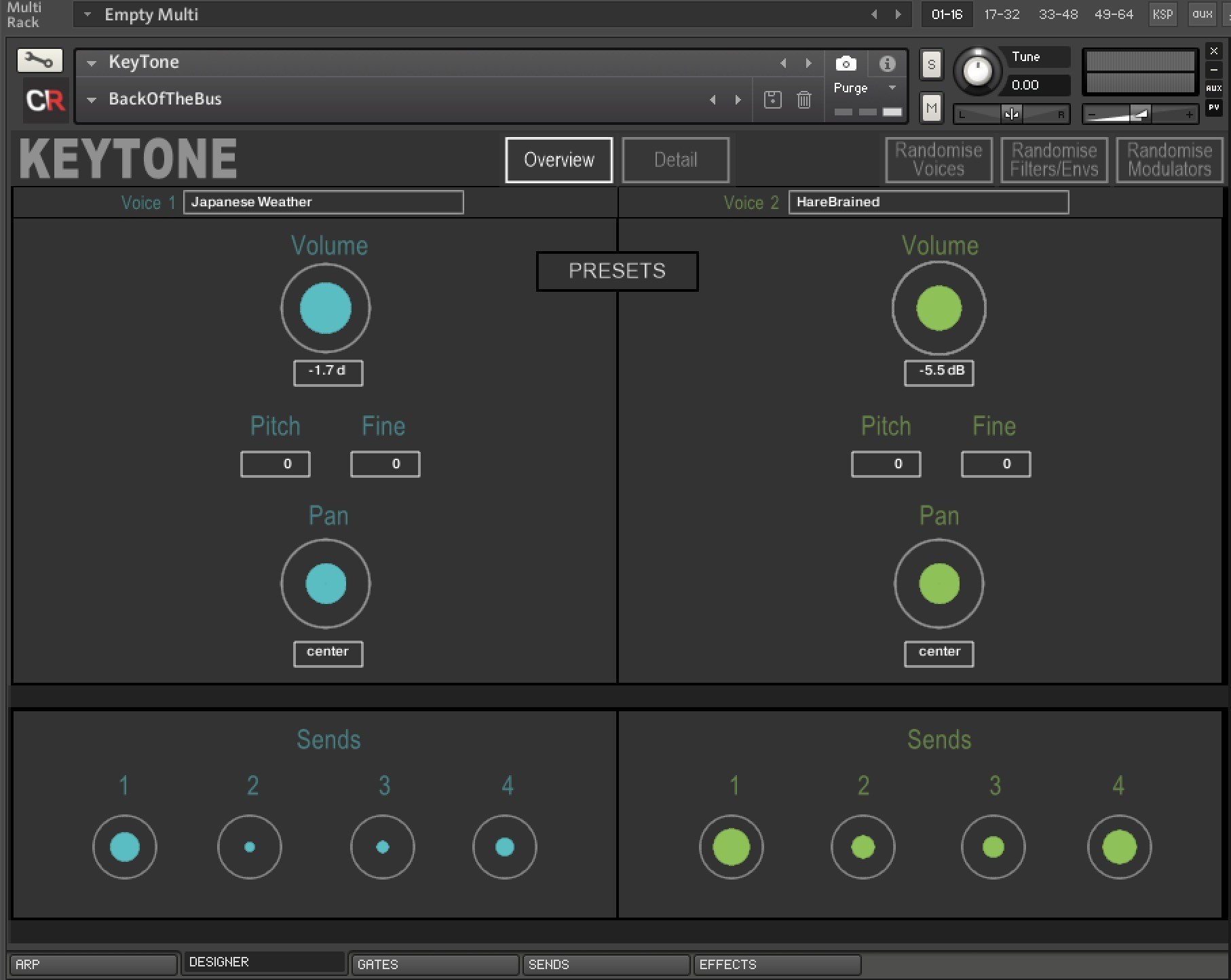Minimize instrument view with minus button
This screenshot has height=980, width=1231.
click(1214, 70)
